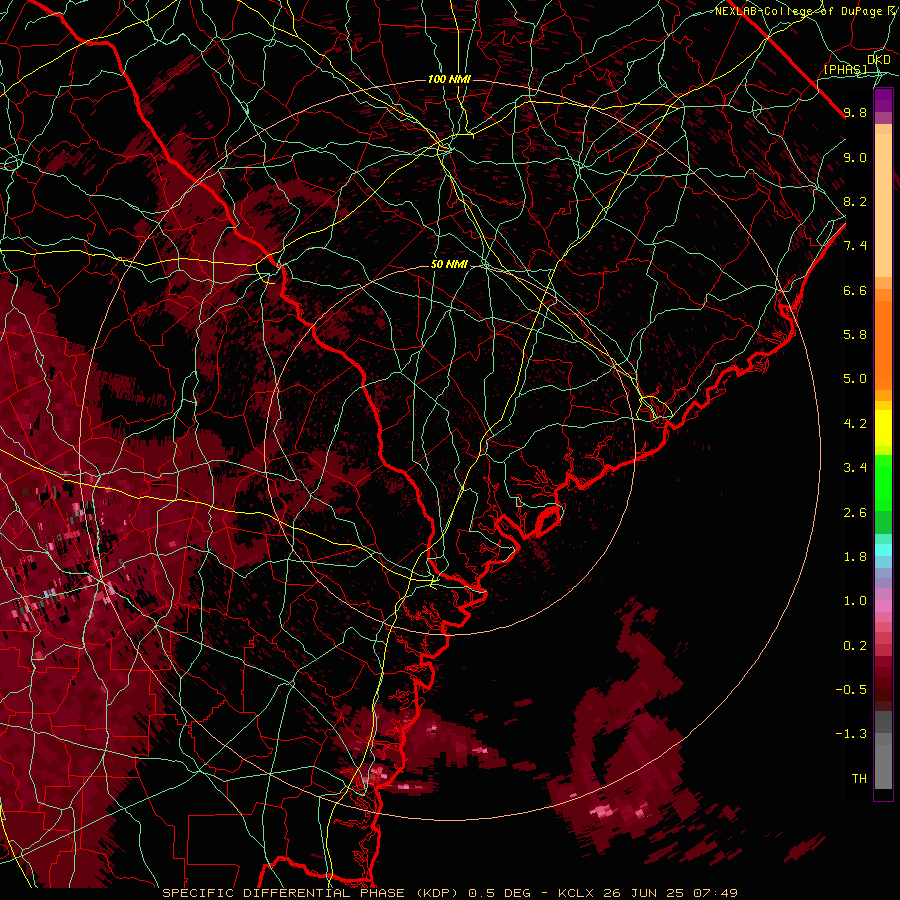
Task: Click the "[PHAS]" label near the legend
Action: click(845, 69)
